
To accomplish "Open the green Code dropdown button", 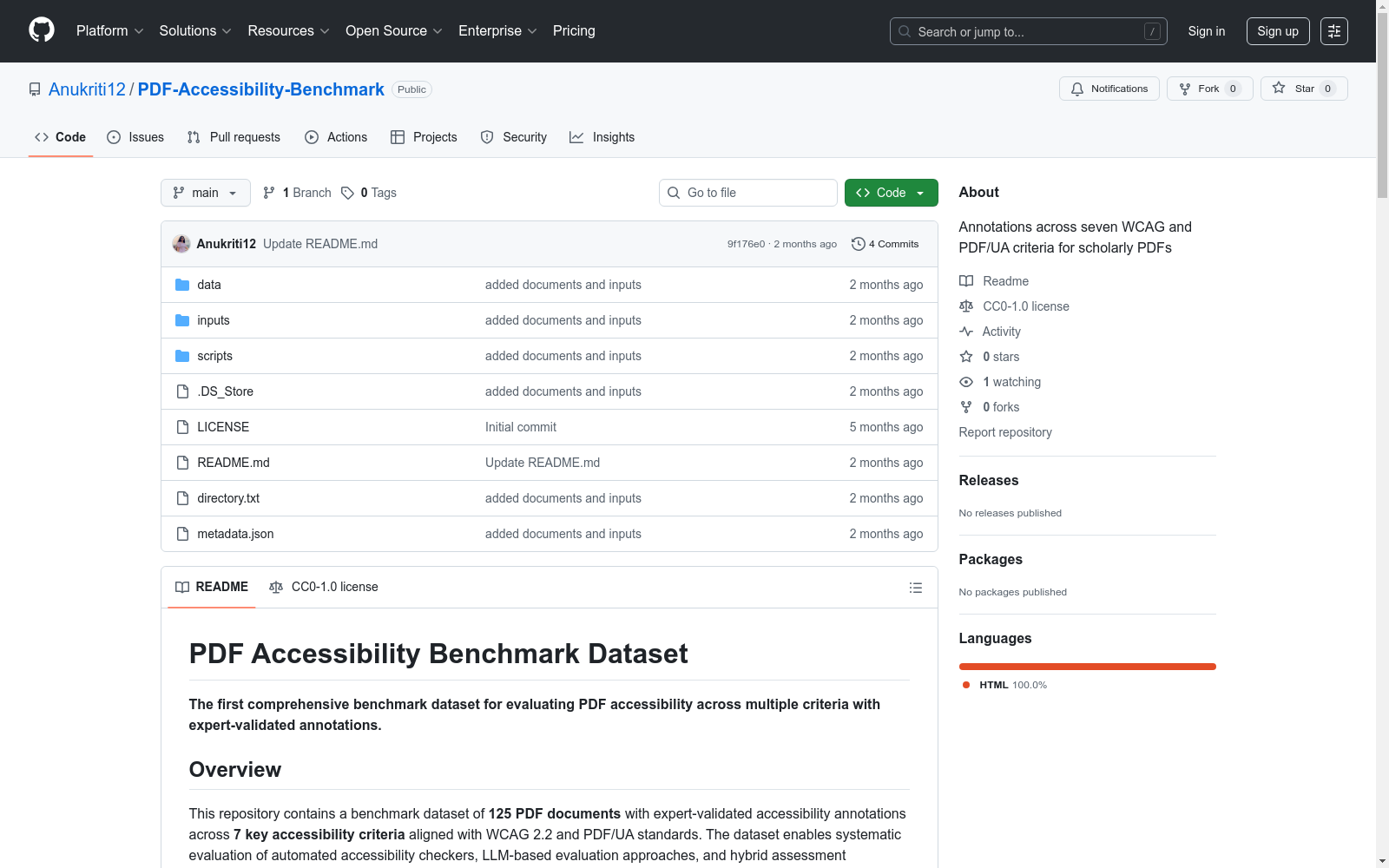I will (x=892, y=193).
